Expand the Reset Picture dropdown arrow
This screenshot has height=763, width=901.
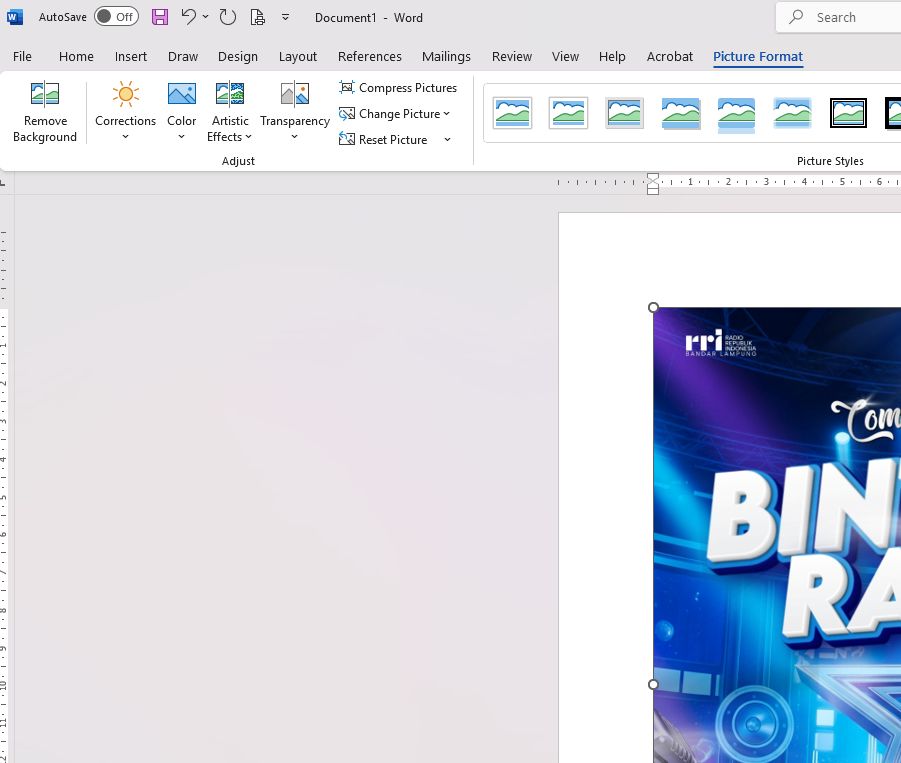[448, 140]
